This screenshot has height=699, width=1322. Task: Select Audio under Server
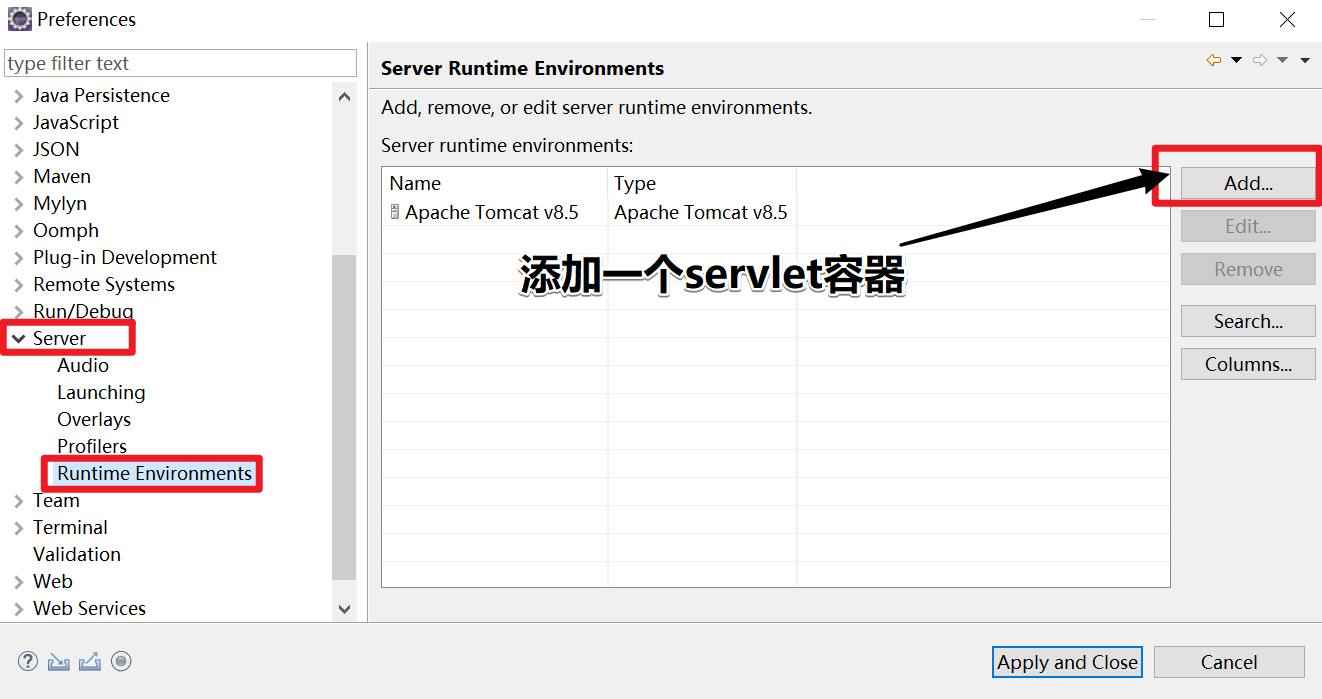(83, 365)
